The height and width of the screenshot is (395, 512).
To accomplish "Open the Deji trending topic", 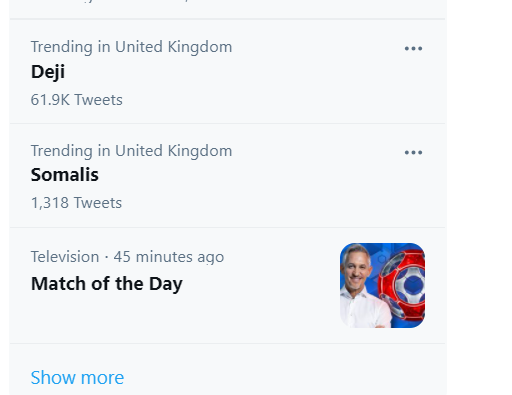I will (x=48, y=72).
